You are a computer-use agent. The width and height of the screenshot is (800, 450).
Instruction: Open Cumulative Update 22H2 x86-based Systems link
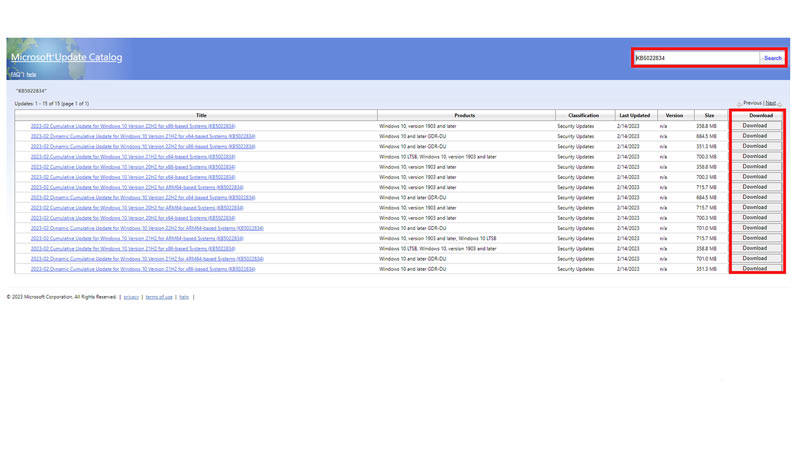tap(133, 126)
